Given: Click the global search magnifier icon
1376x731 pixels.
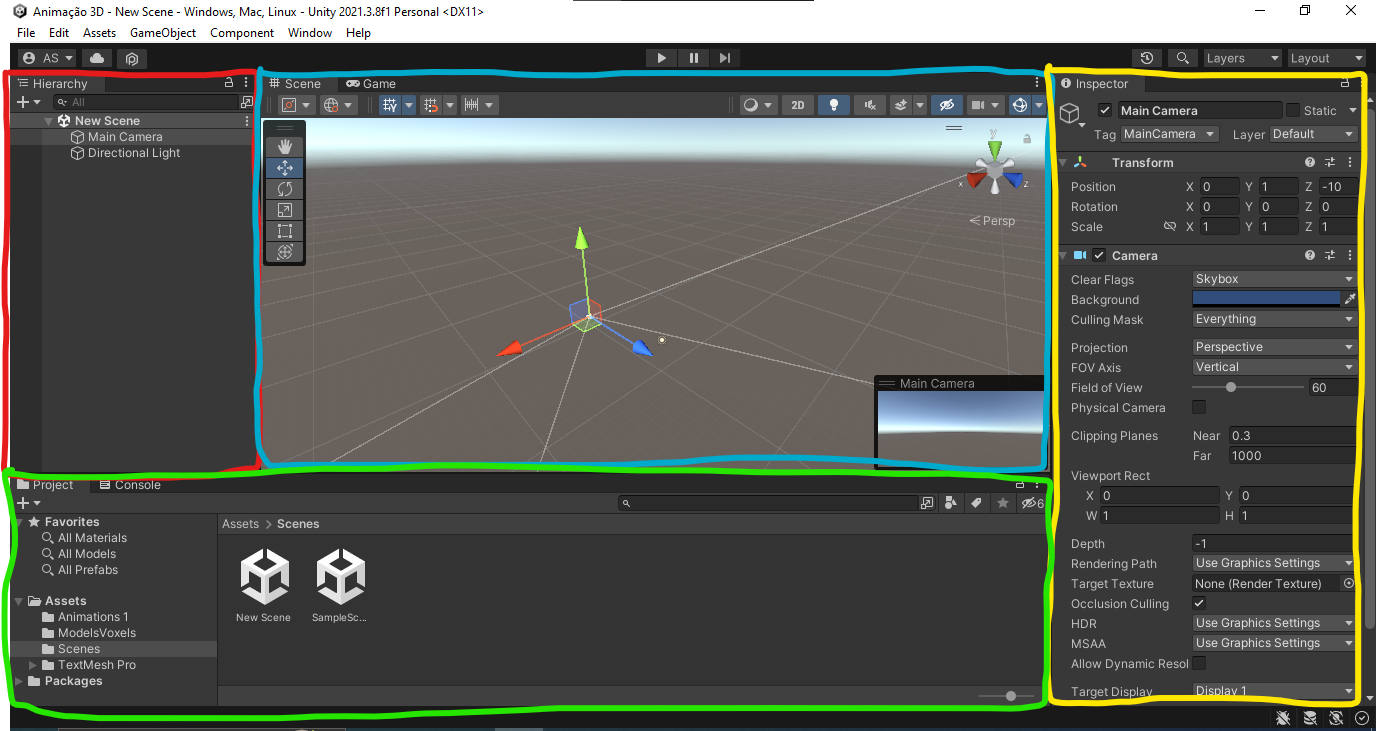Looking at the screenshot, I should (1183, 58).
